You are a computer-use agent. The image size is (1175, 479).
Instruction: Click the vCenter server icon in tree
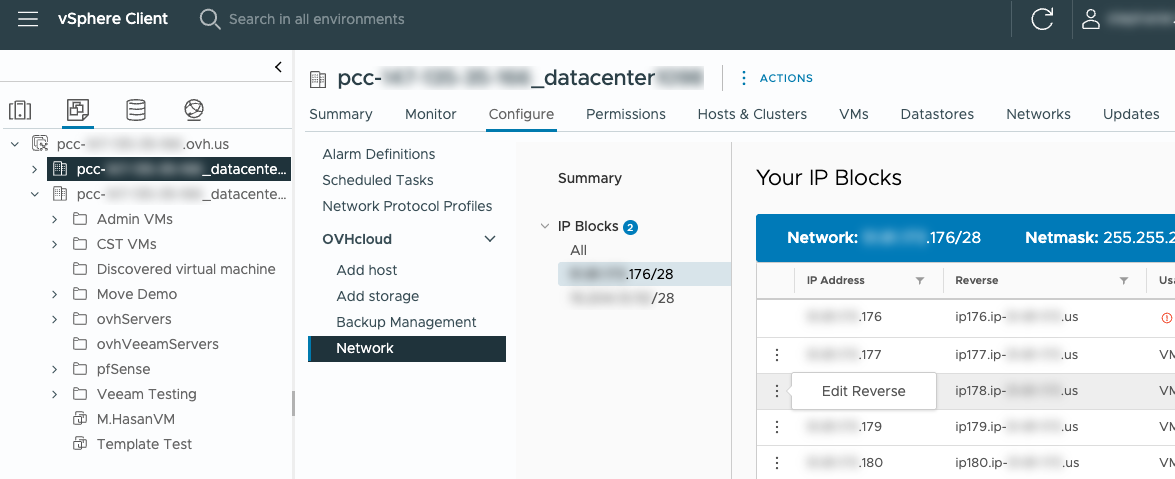pos(40,144)
